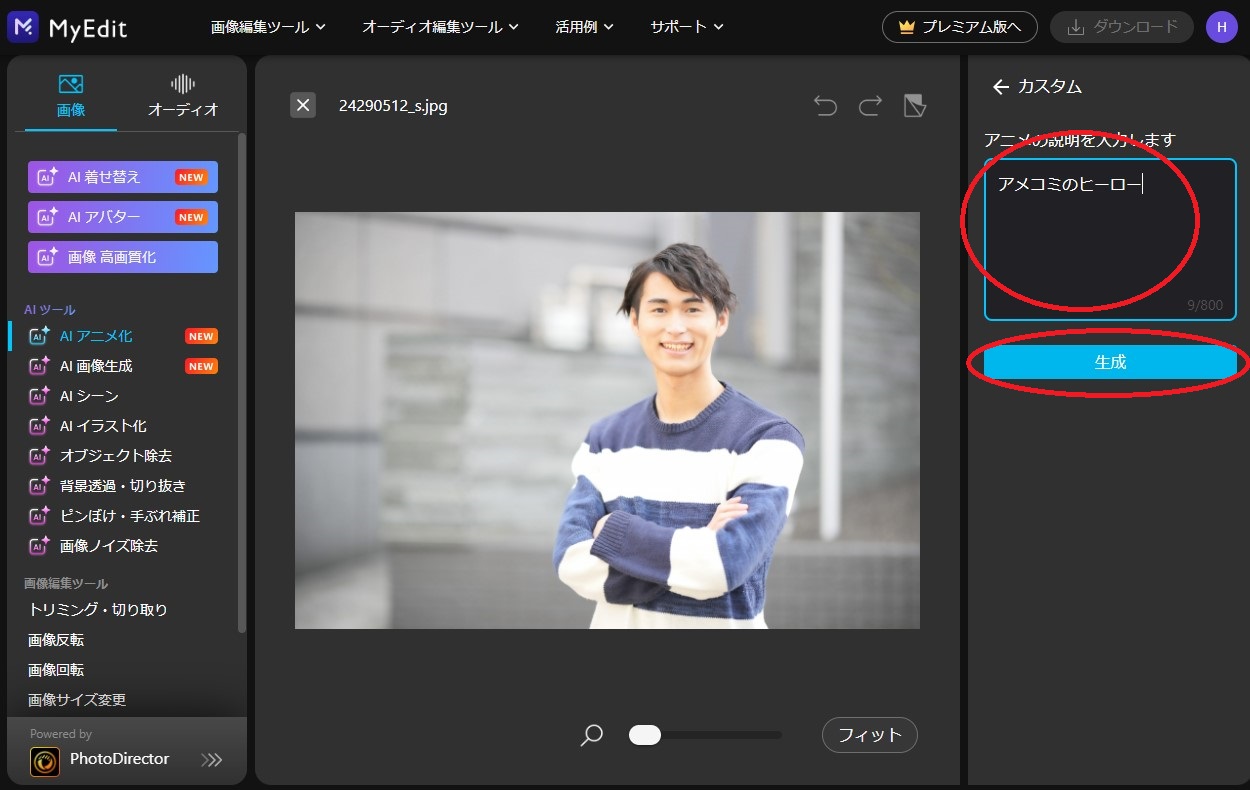Click the ダウンロード button

1122,27
